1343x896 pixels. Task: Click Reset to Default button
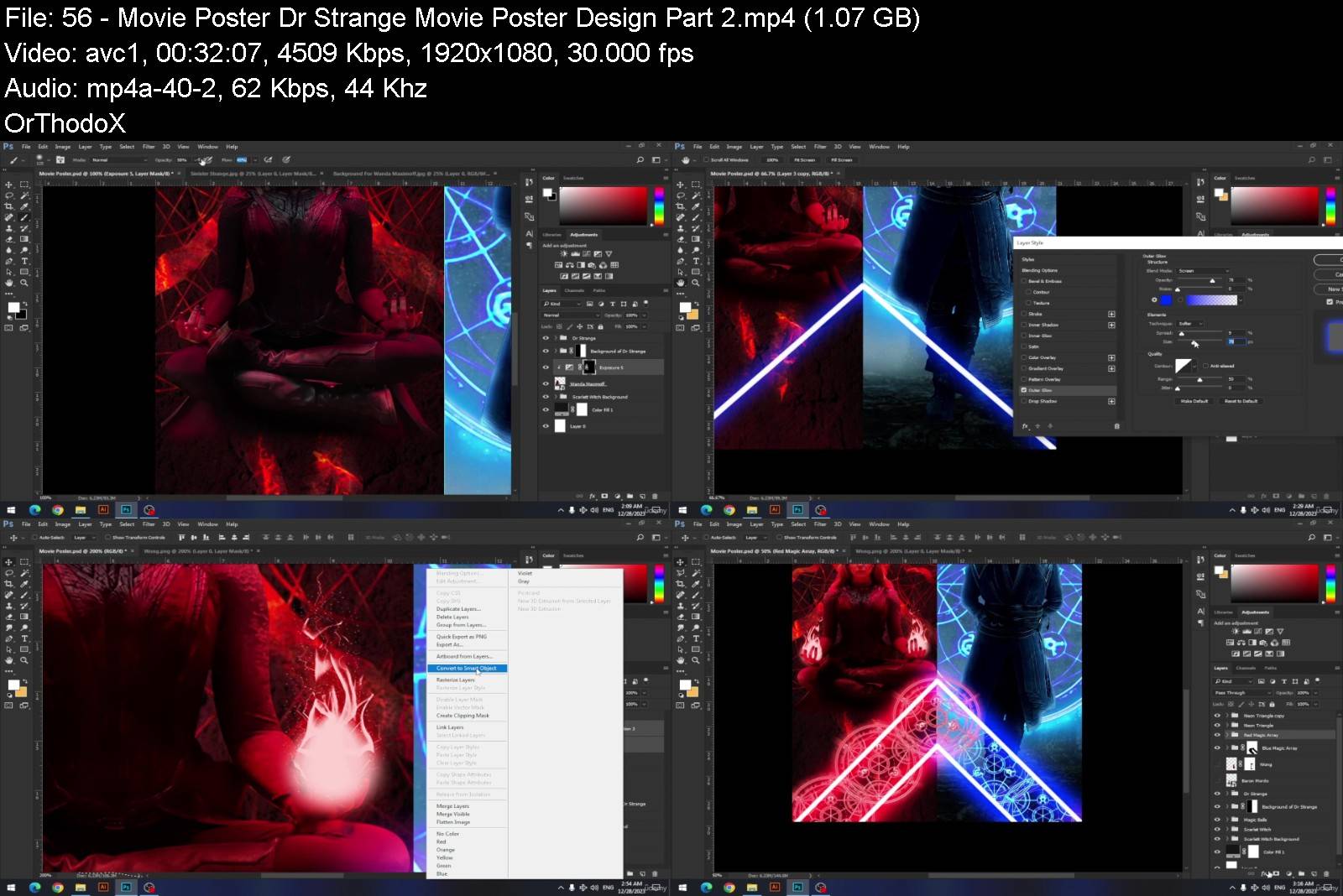(1241, 401)
